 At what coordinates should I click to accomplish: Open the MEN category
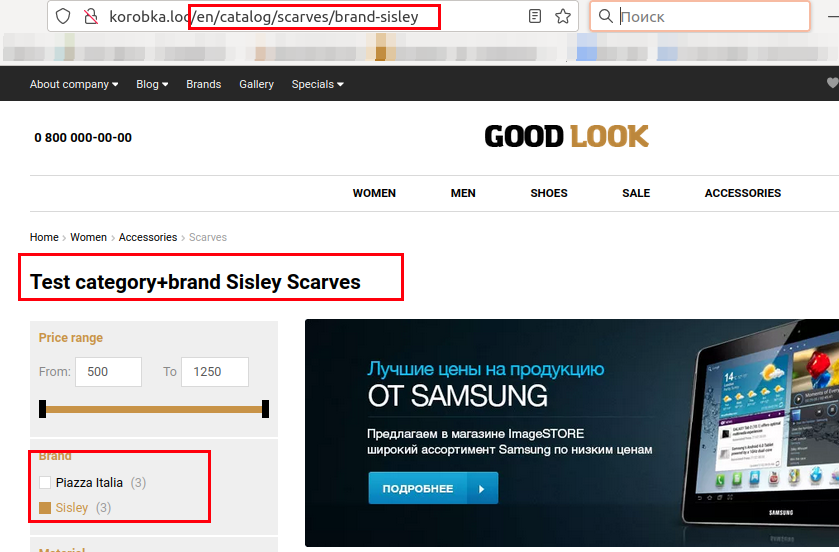463,193
